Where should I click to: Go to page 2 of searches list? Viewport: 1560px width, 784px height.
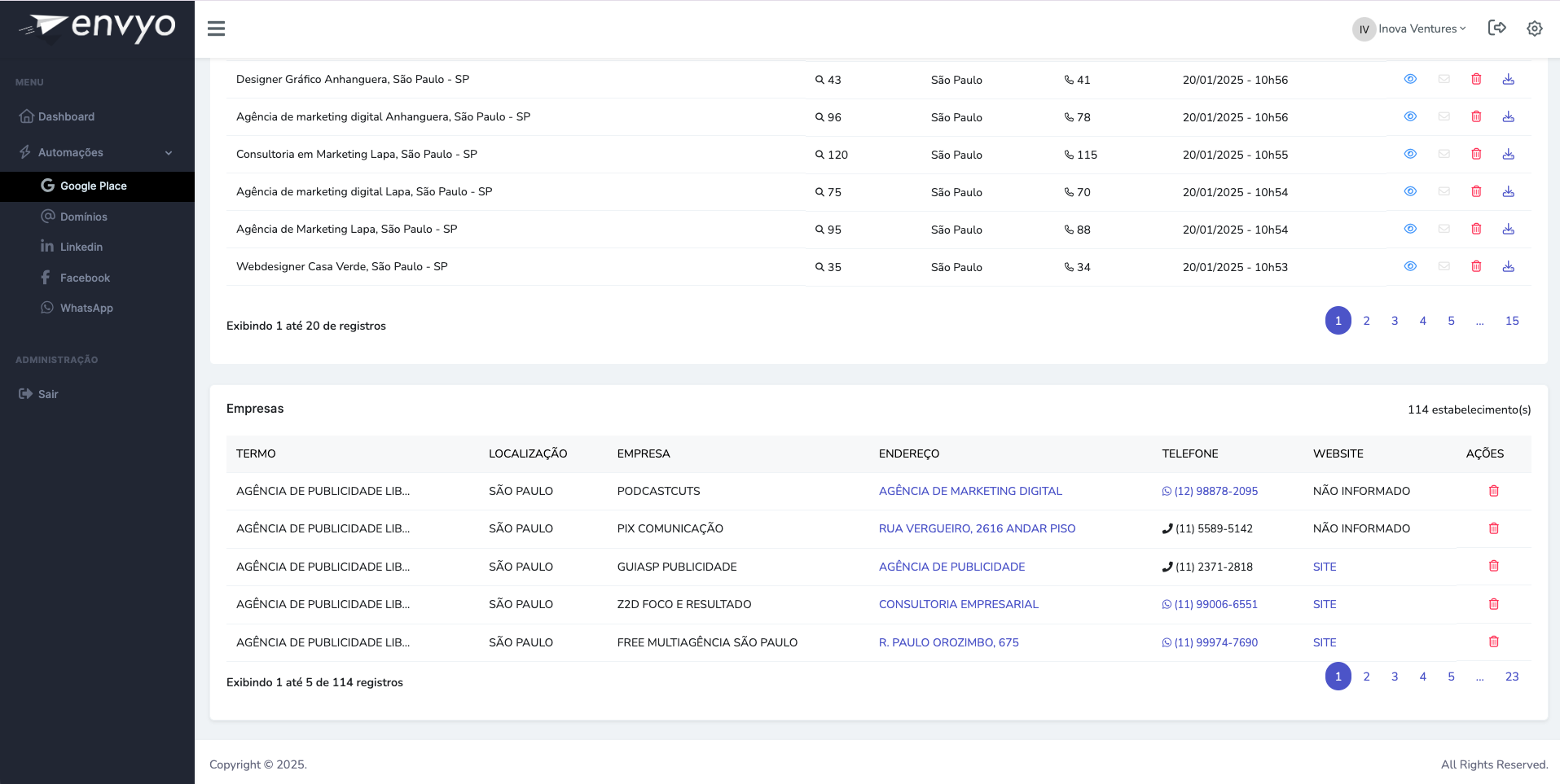click(1366, 321)
